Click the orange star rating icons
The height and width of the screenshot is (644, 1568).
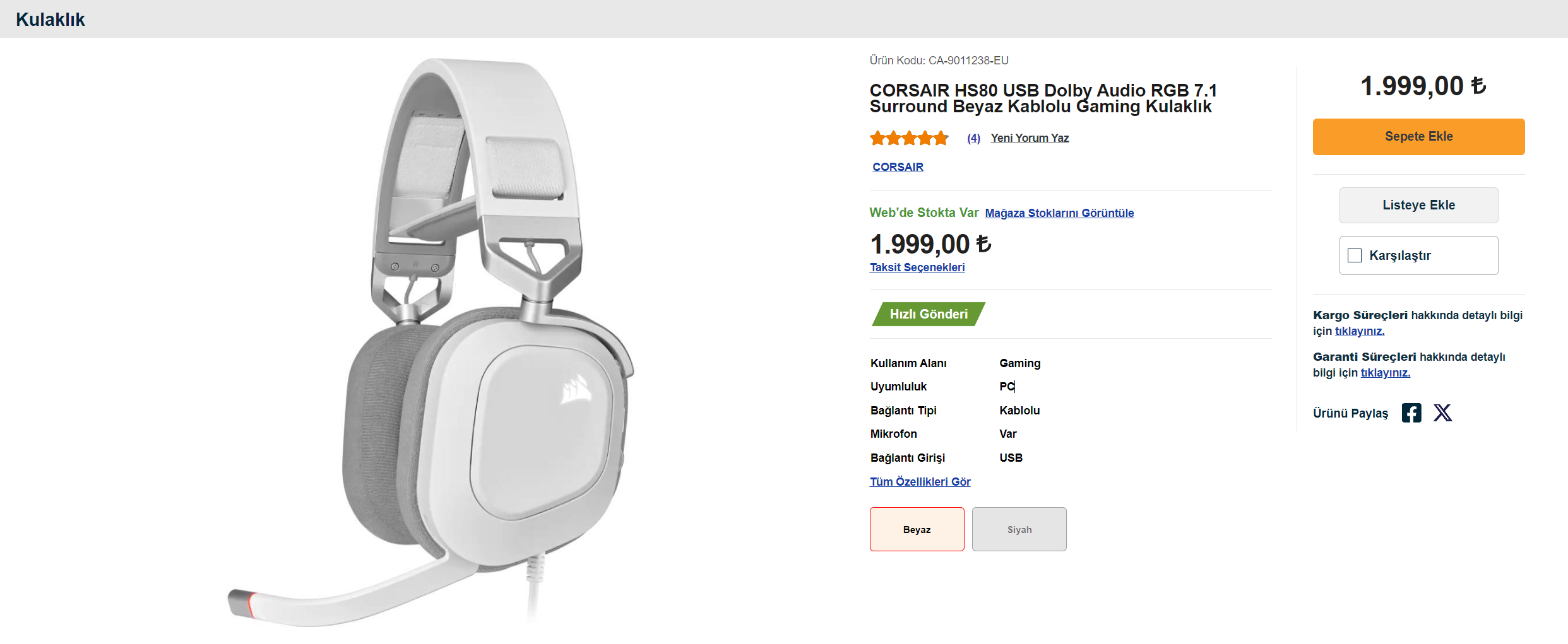click(909, 138)
